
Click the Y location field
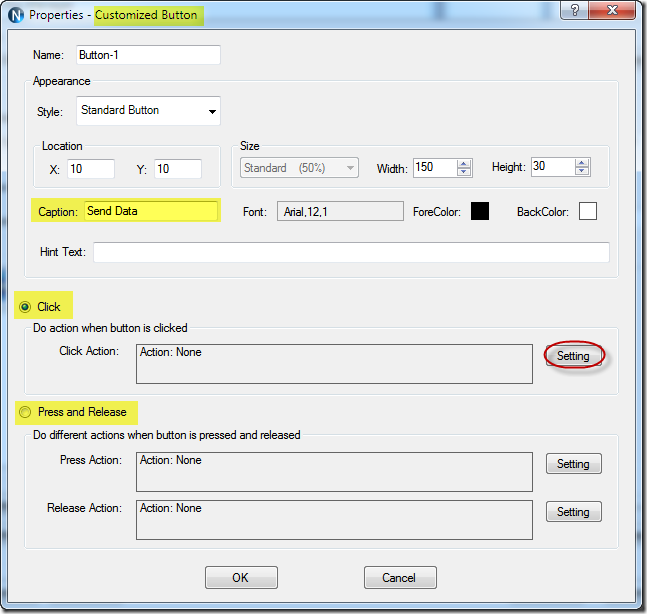click(x=178, y=169)
